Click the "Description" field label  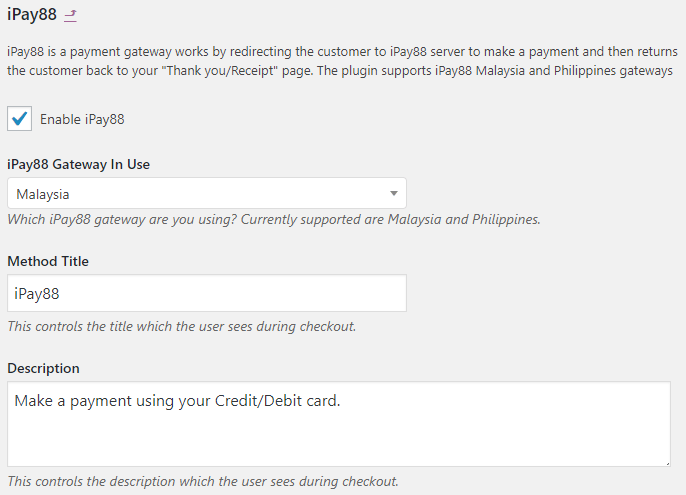43,368
